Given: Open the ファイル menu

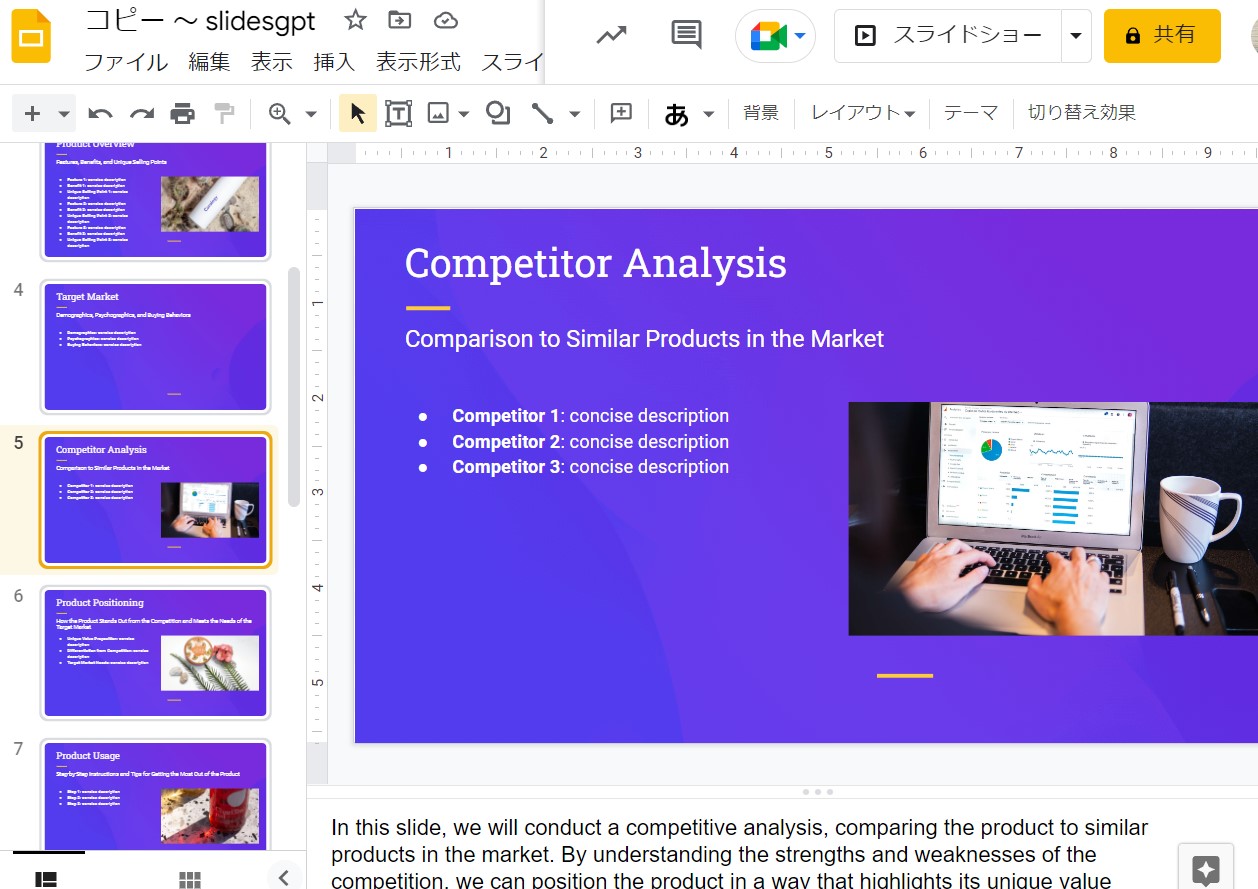Looking at the screenshot, I should tap(125, 61).
